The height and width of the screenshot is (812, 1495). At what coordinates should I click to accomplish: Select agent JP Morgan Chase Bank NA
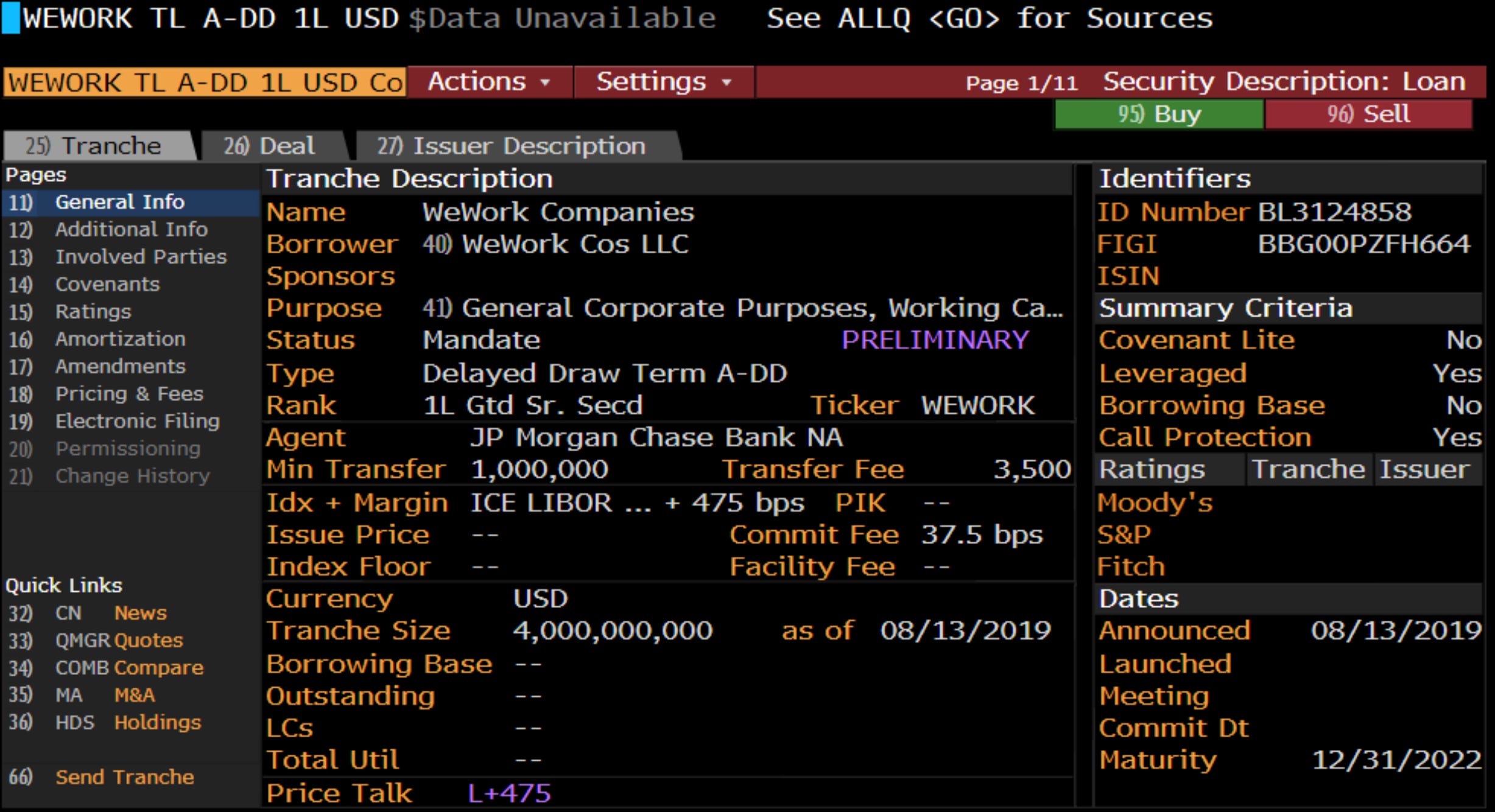pos(656,438)
